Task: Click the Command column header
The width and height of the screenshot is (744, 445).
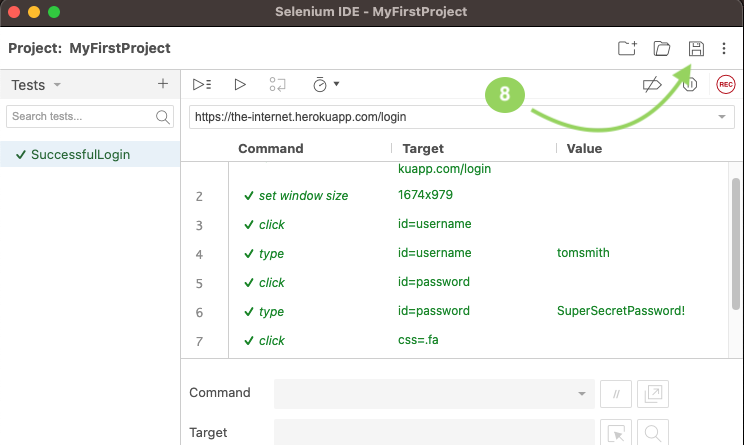Action: click(270, 148)
